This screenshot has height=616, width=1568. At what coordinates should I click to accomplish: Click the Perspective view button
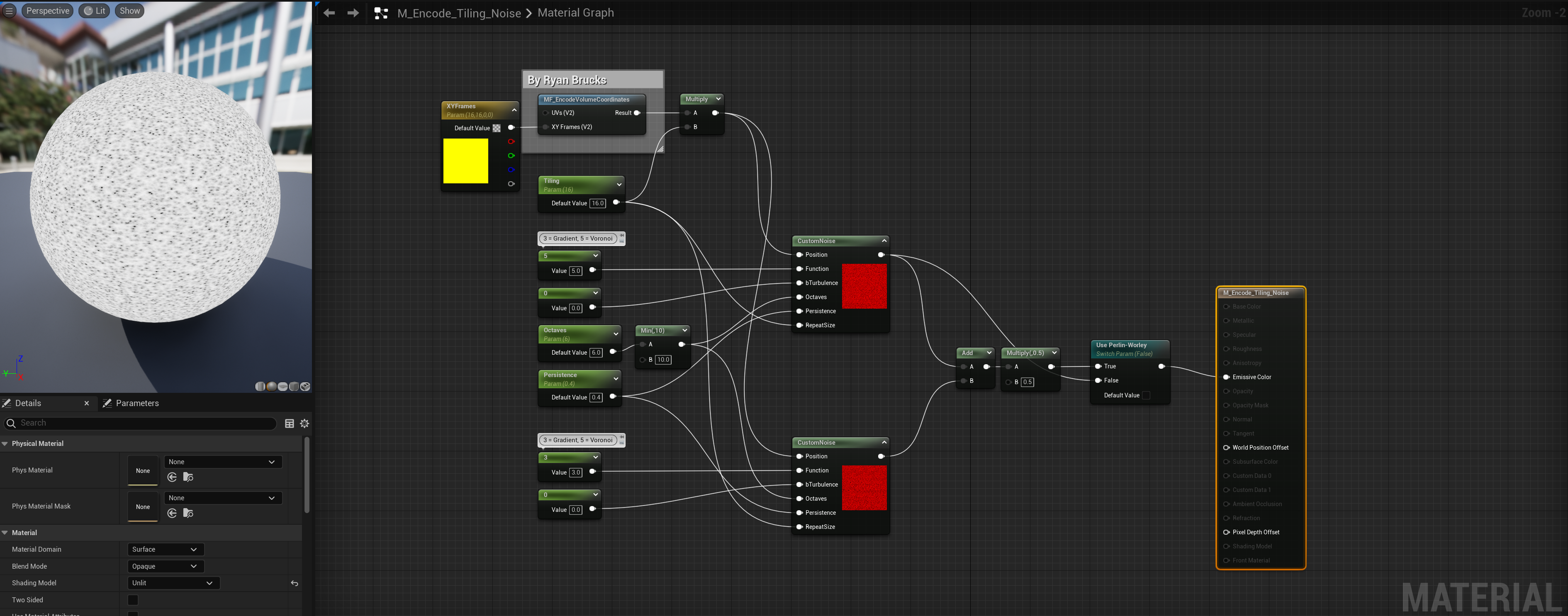click(47, 11)
